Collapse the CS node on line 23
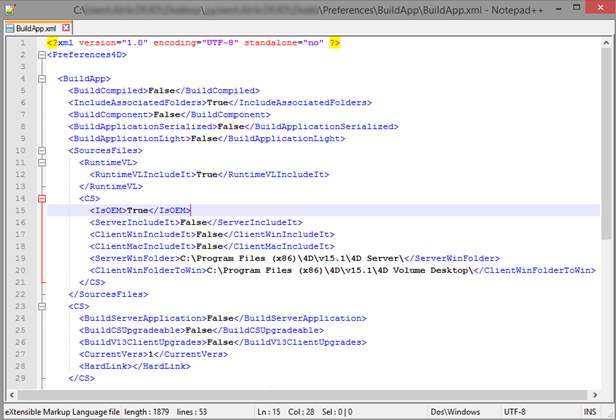616x420 pixels. [x=41, y=306]
